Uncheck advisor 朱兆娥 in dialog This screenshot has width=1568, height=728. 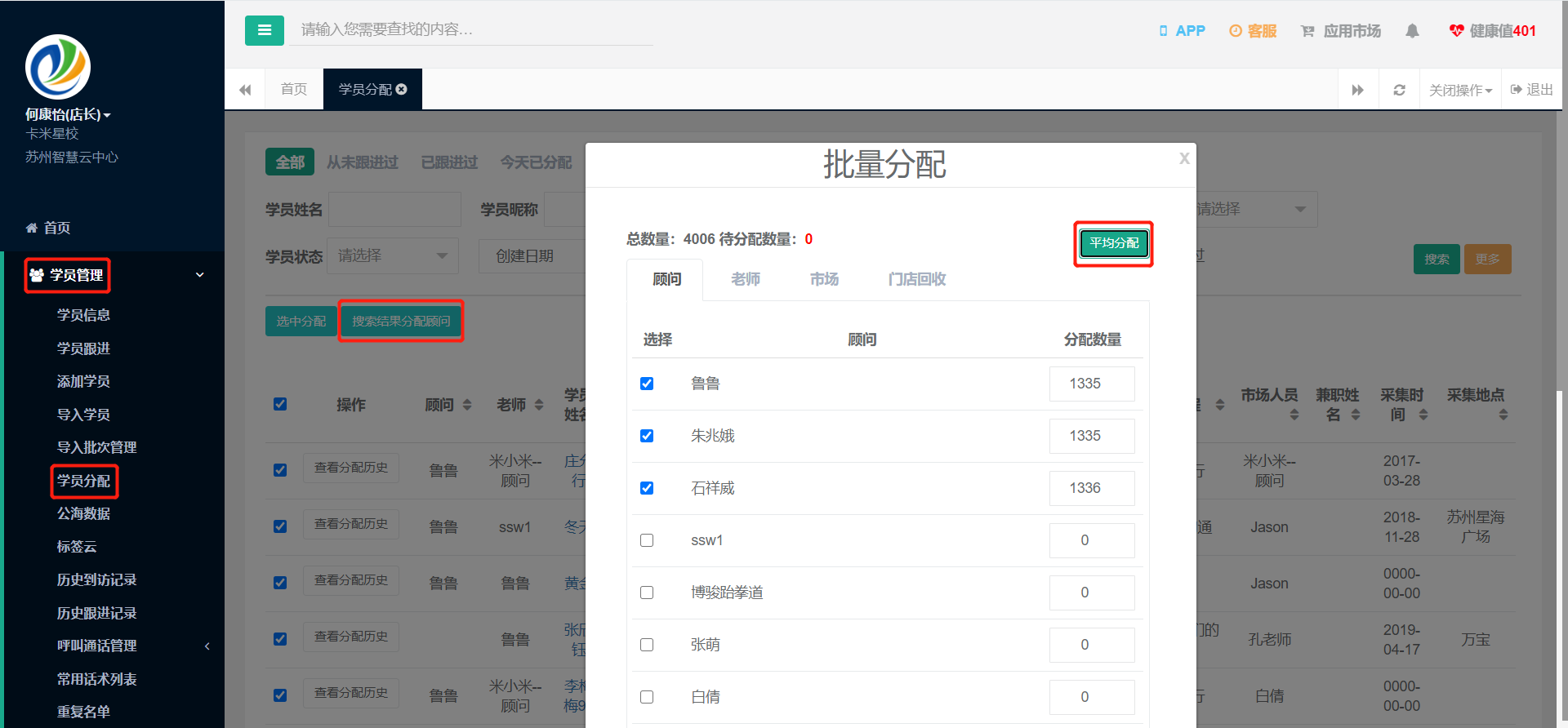tap(647, 436)
